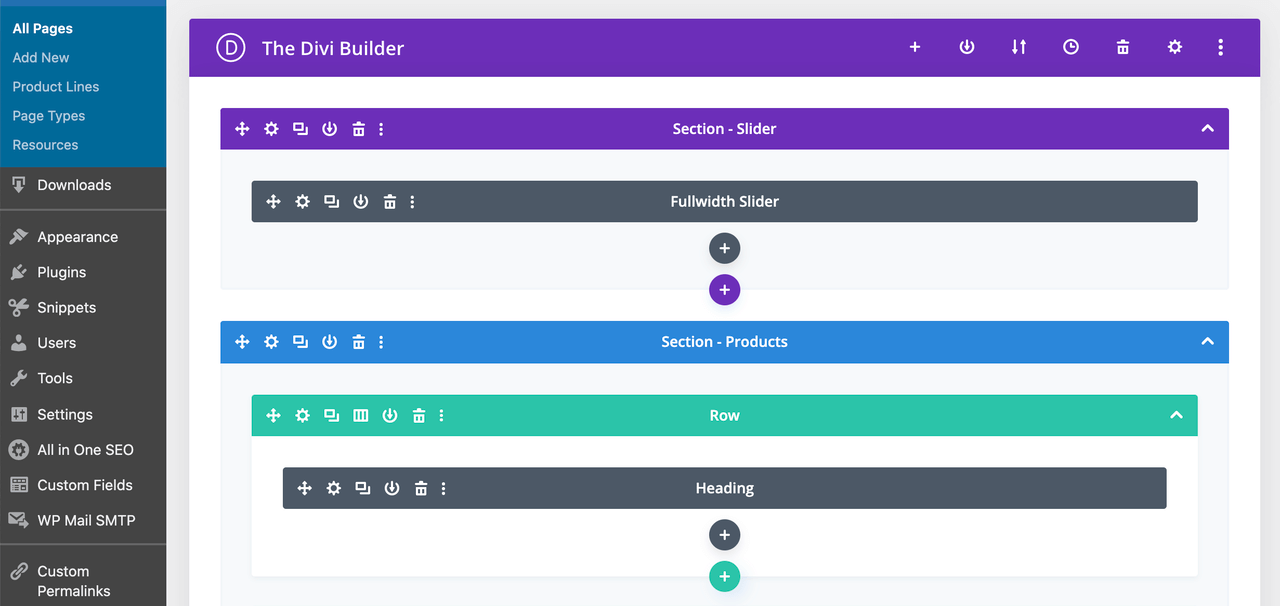Open more options for Section - Products
The image size is (1280, 606).
[x=381, y=342]
